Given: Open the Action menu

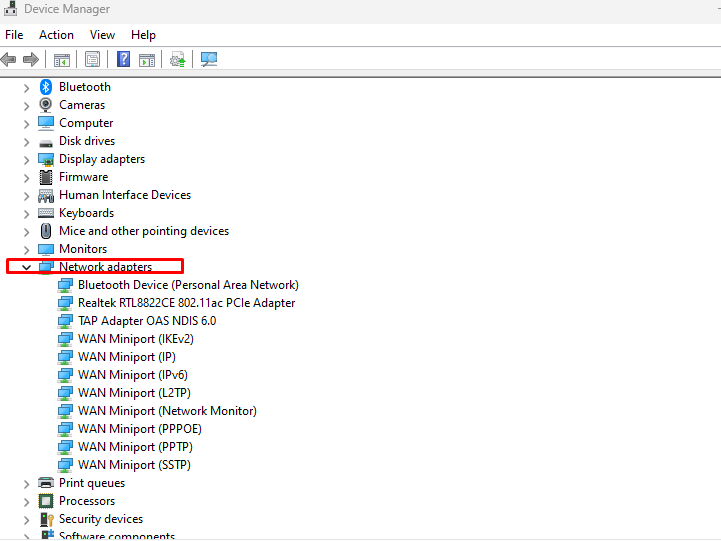Looking at the screenshot, I should point(56,35).
